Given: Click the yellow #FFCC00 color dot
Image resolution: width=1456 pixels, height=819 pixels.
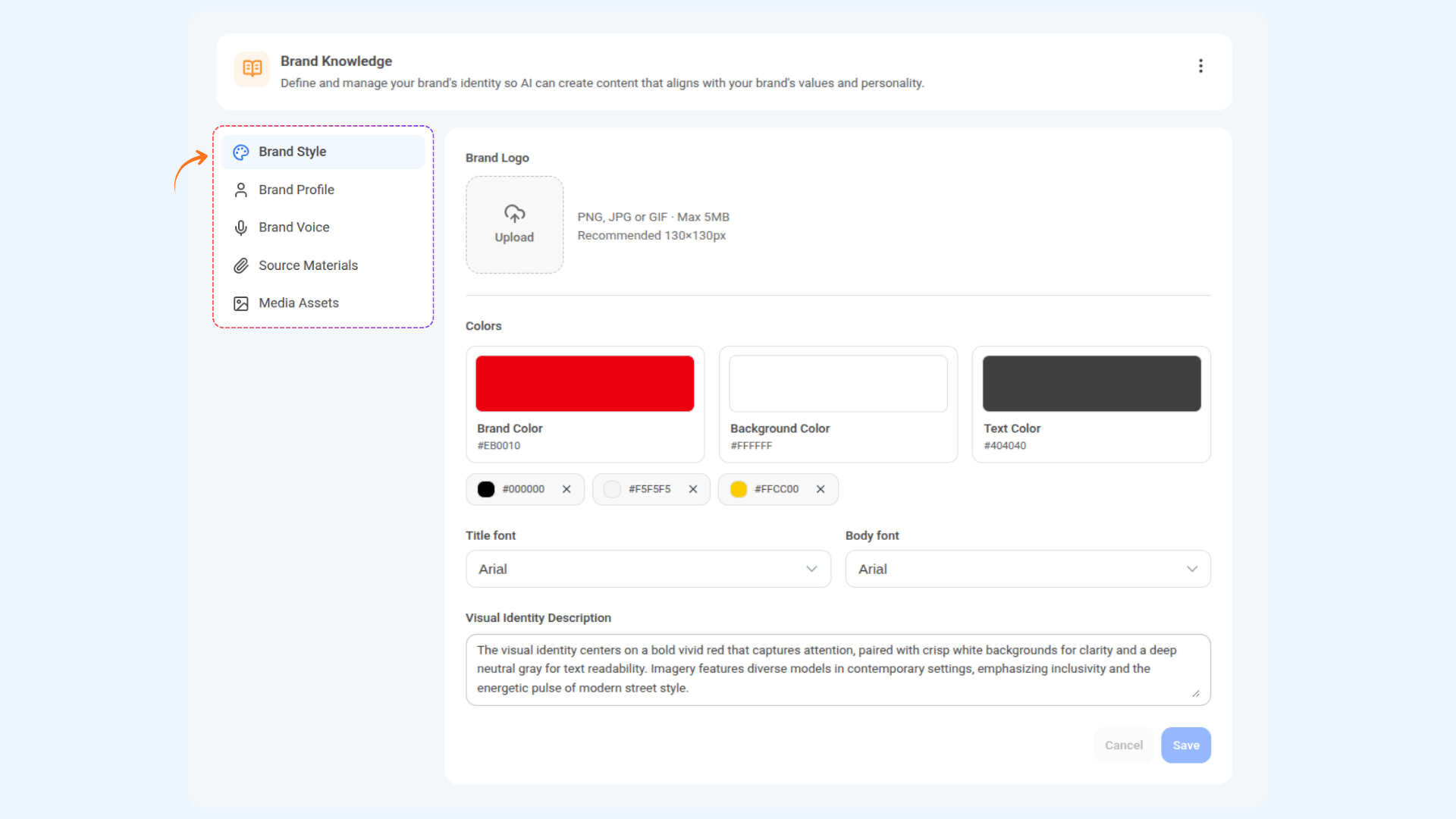Looking at the screenshot, I should pyautogui.click(x=739, y=489).
